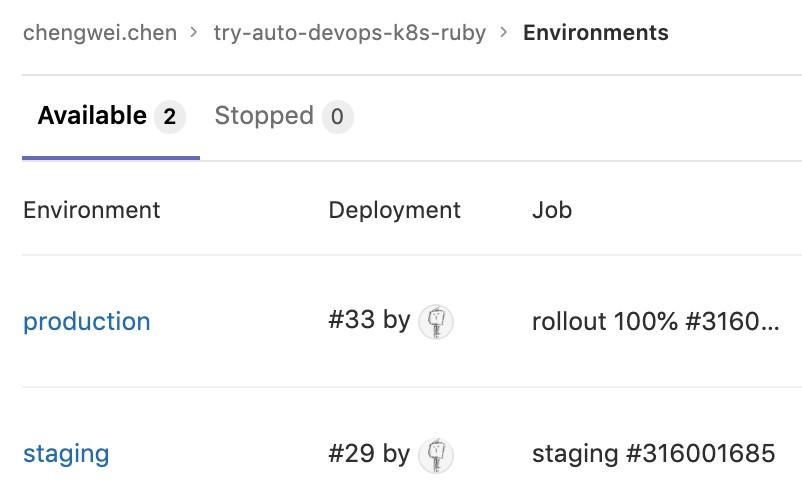
Task: Switch to the Stopped tab
Action: click(264, 116)
